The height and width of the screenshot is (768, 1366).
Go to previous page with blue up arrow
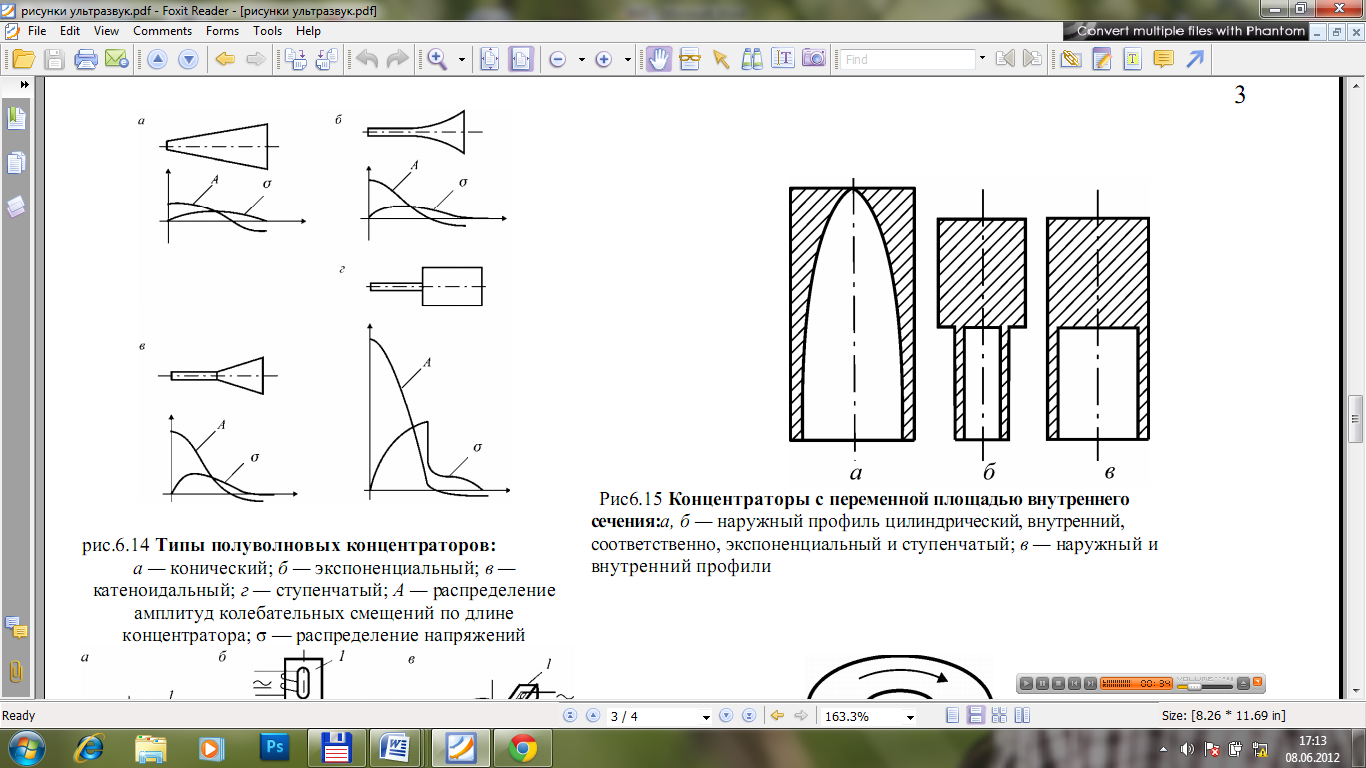157,59
